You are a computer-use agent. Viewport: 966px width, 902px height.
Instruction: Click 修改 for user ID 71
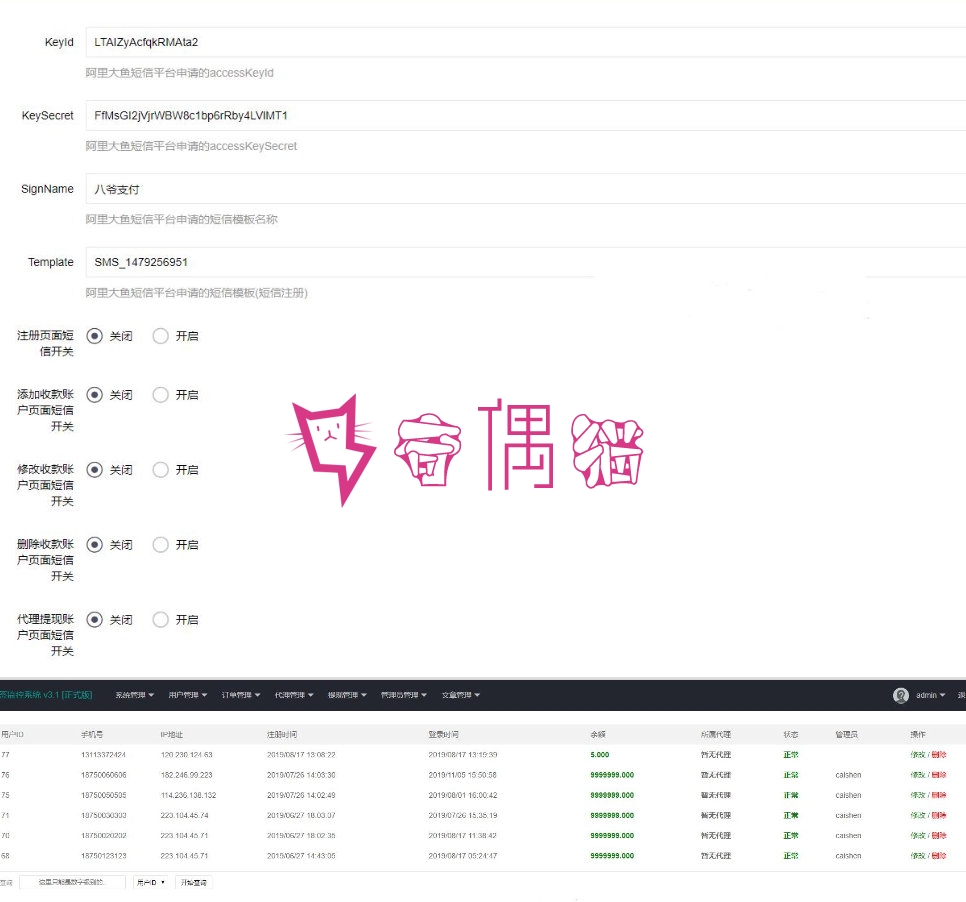917,815
